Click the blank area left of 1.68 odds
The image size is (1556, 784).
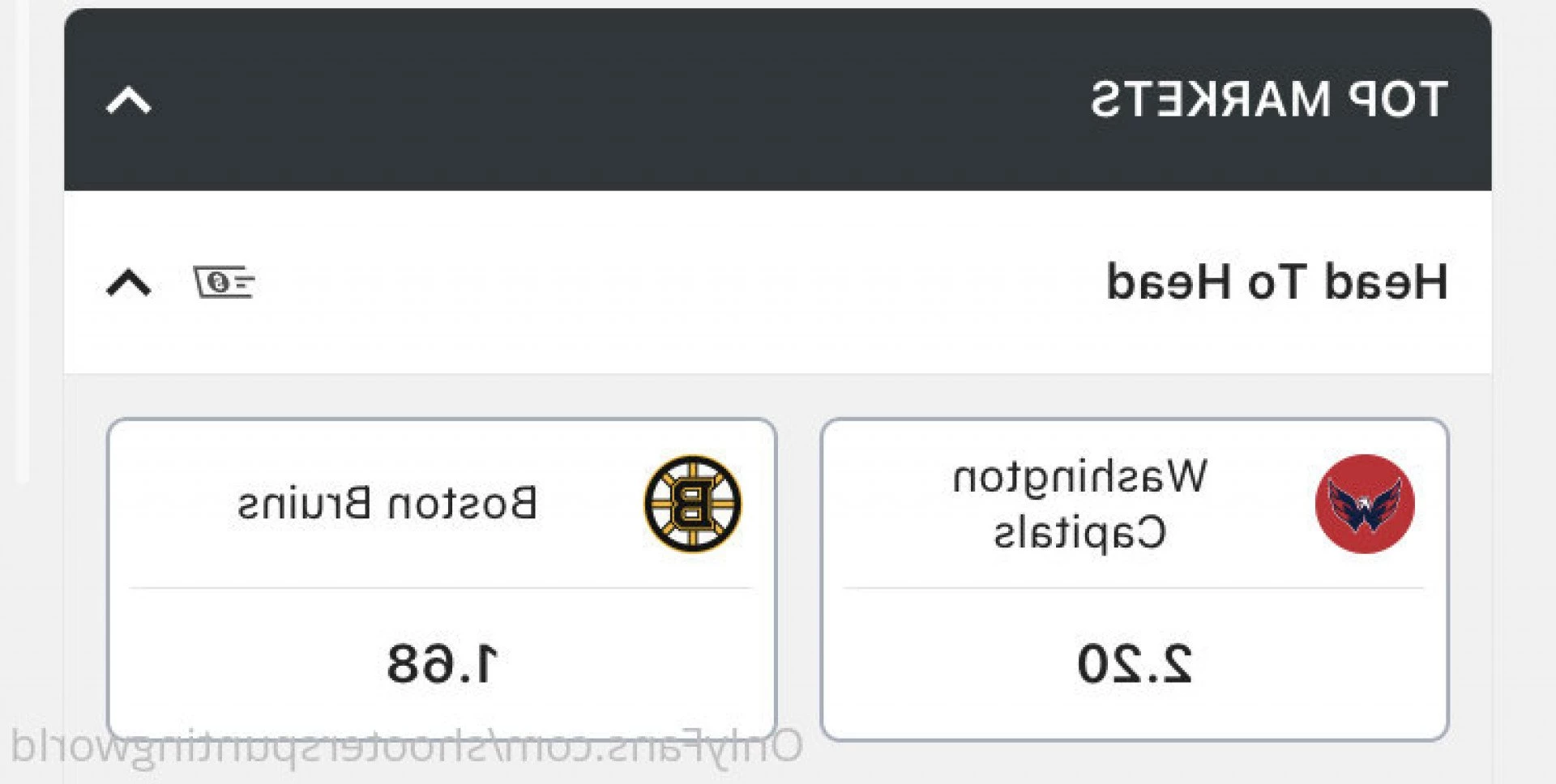tap(243, 663)
